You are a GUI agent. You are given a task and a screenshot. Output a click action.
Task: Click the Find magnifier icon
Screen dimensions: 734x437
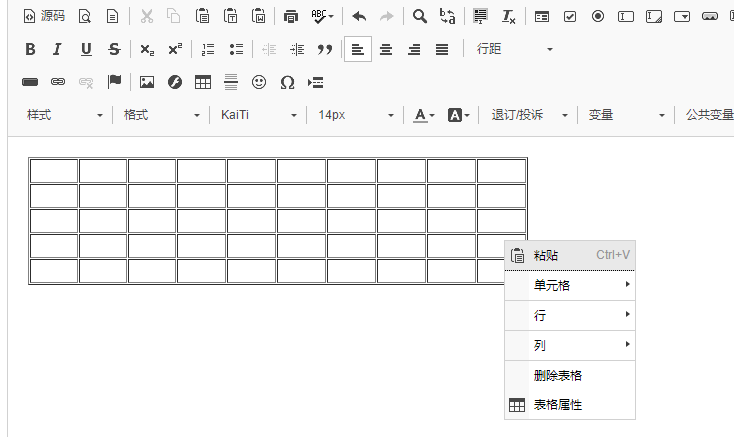tap(420, 16)
